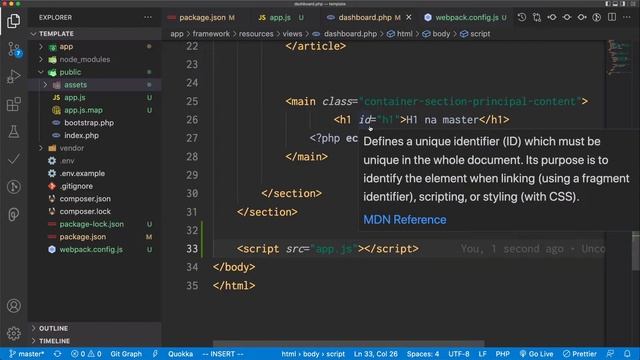640x360 pixels.
Task: Open errors and warnings count in status bar
Action: tap(86, 354)
